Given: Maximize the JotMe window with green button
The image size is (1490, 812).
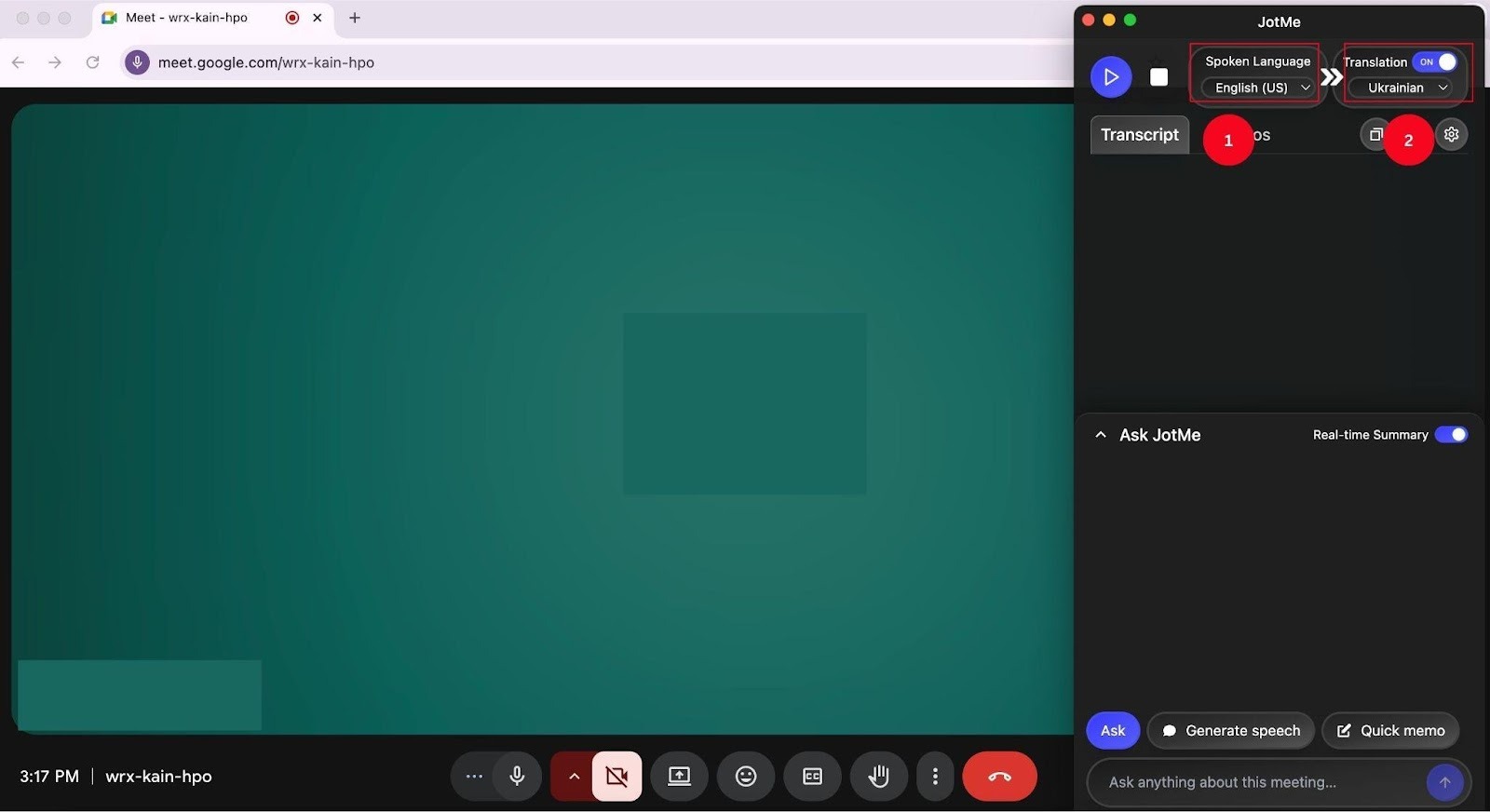Looking at the screenshot, I should coord(1131,20).
